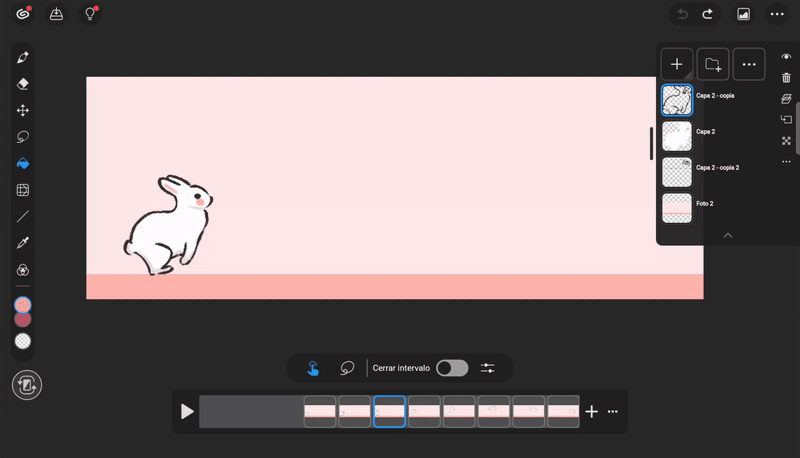Select the eighth last frame in timeline

pyautogui.click(x=563, y=412)
